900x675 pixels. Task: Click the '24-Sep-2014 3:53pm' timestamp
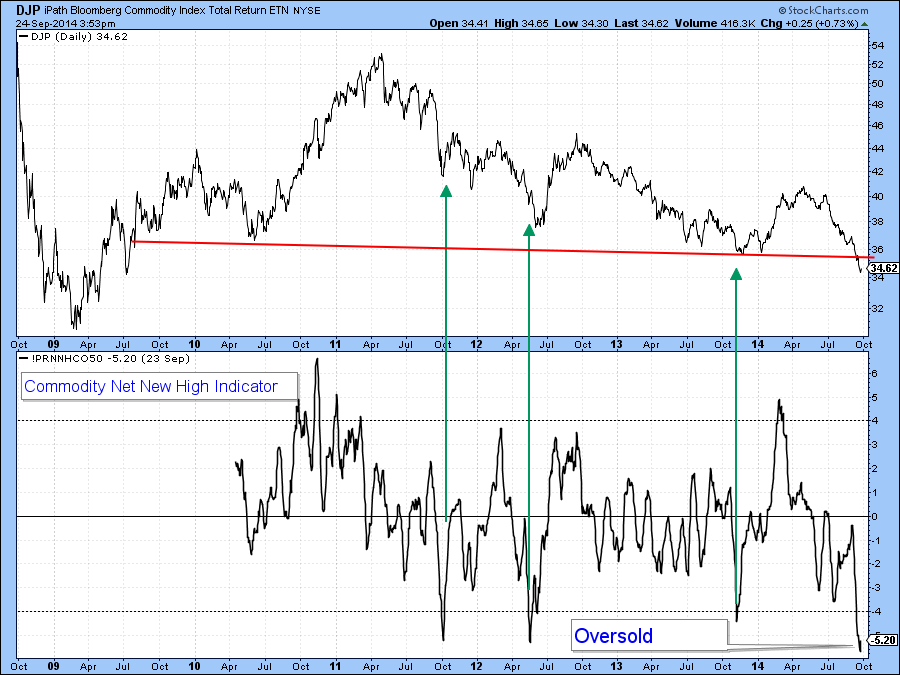(65, 24)
